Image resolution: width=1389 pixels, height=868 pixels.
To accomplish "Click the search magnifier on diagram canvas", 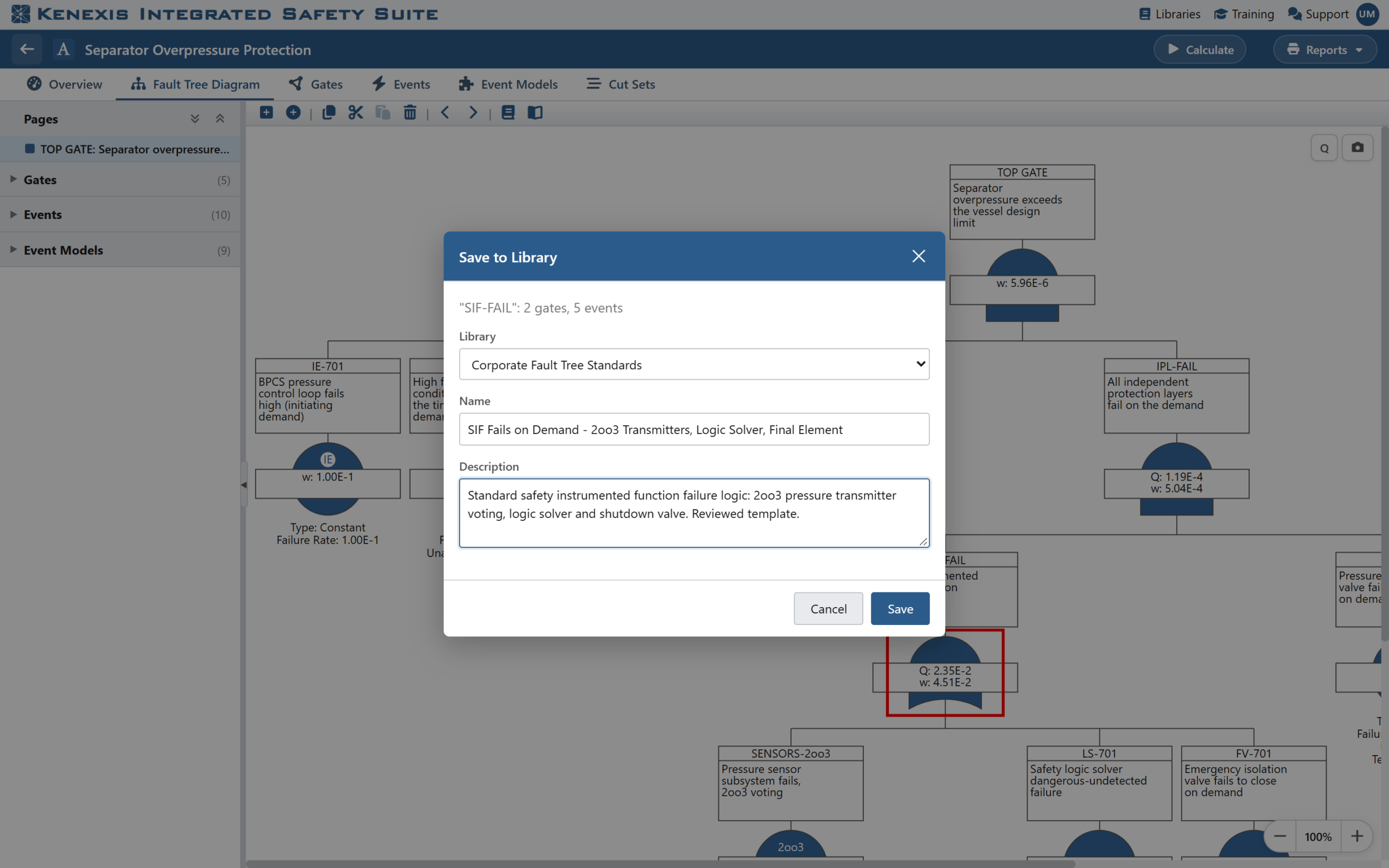I will point(1324,148).
